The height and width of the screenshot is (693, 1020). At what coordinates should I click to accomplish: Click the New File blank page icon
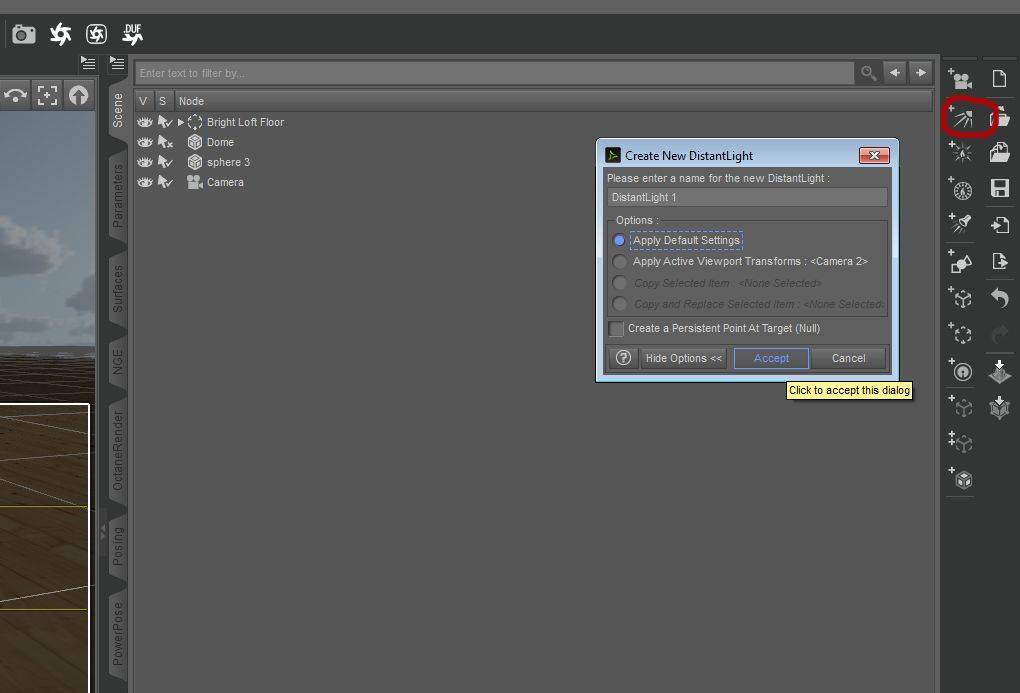999,79
